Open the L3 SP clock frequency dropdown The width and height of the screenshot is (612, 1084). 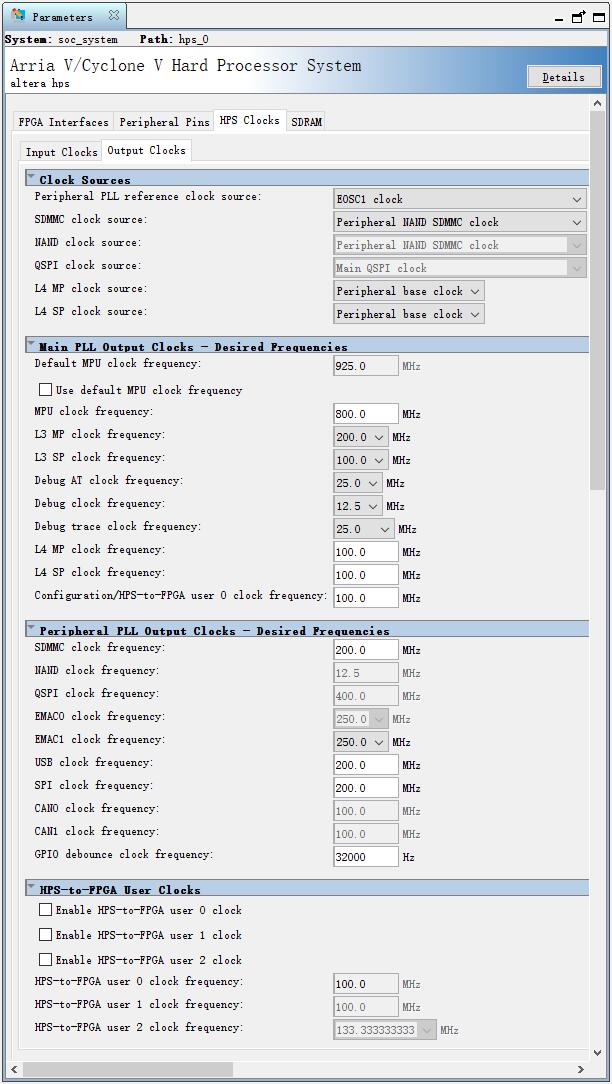click(361, 460)
